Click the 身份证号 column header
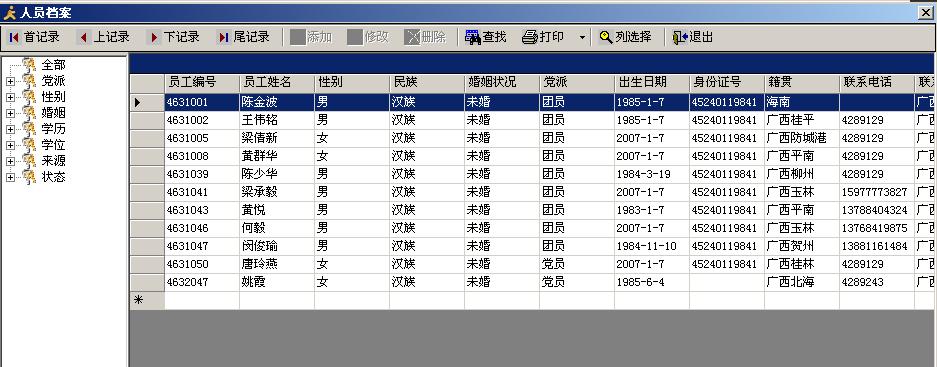The height and width of the screenshot is (367, 937). 727,83
